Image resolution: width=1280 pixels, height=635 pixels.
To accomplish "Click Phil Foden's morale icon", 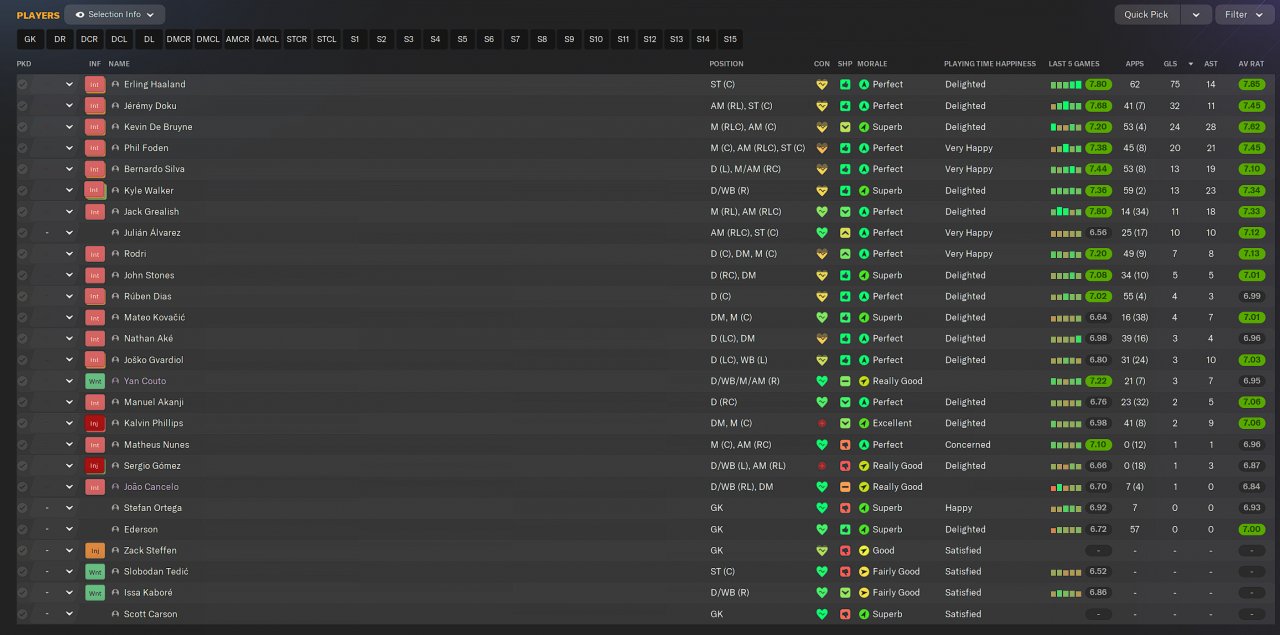I will click(864, 148).
